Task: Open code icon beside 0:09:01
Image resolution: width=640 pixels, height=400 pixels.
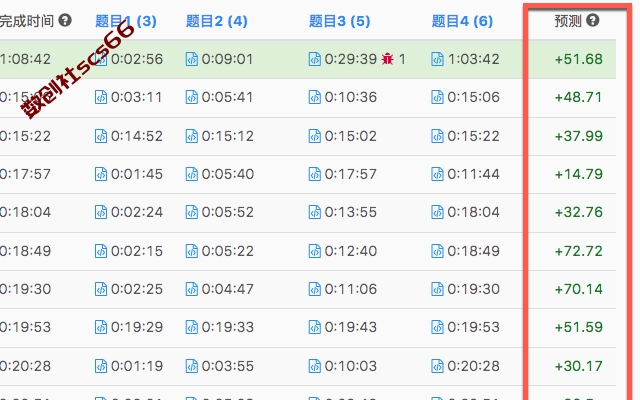Action: [191, 59]
